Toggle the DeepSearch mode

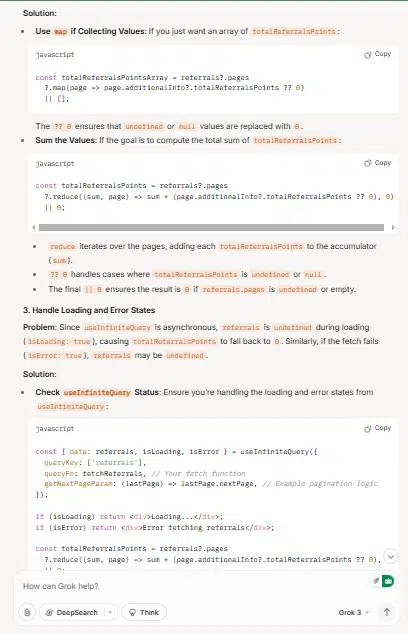pos(72,612)
